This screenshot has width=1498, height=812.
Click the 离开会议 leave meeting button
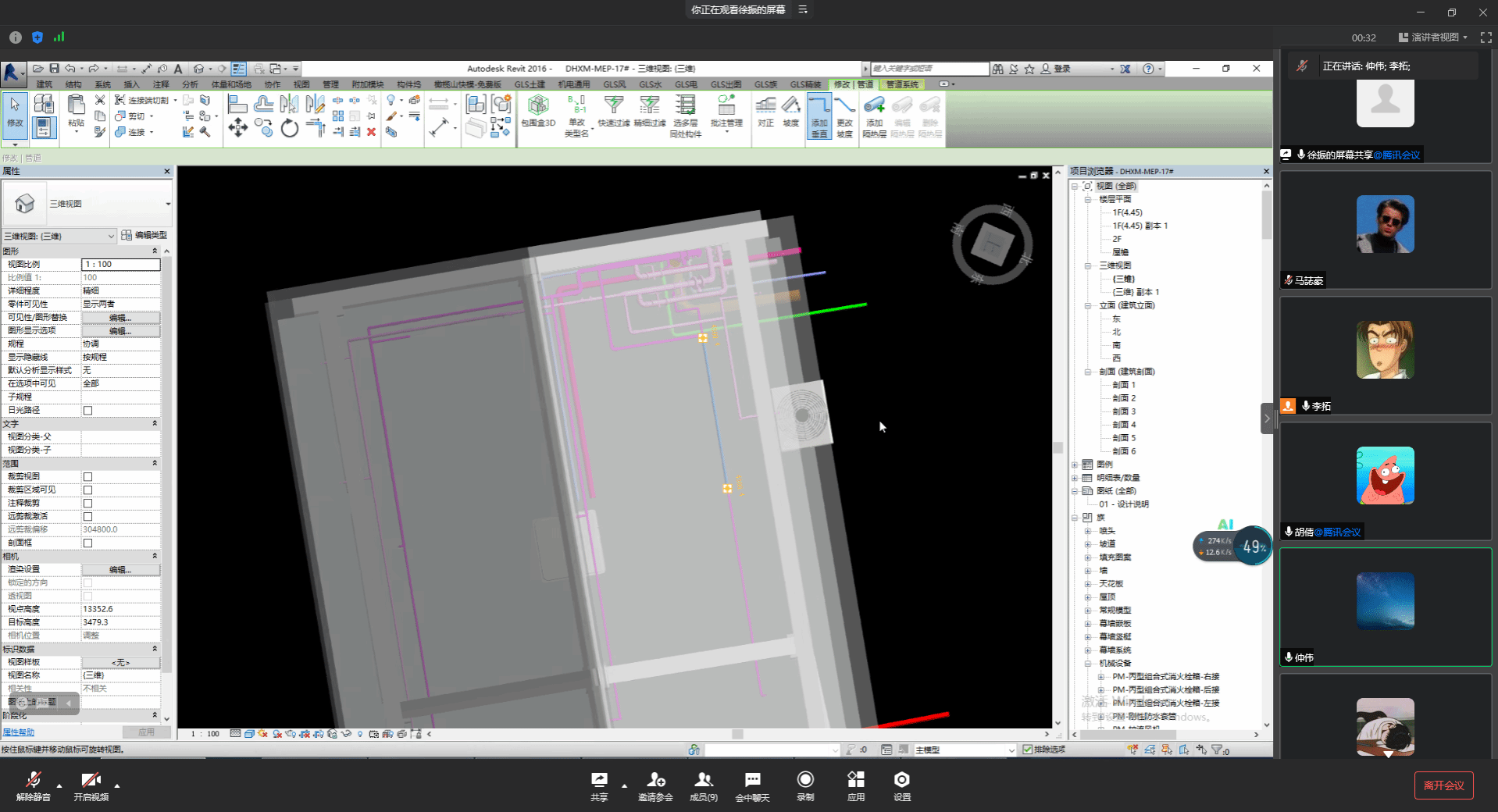pyautogui.click(x=1443, y=785)
